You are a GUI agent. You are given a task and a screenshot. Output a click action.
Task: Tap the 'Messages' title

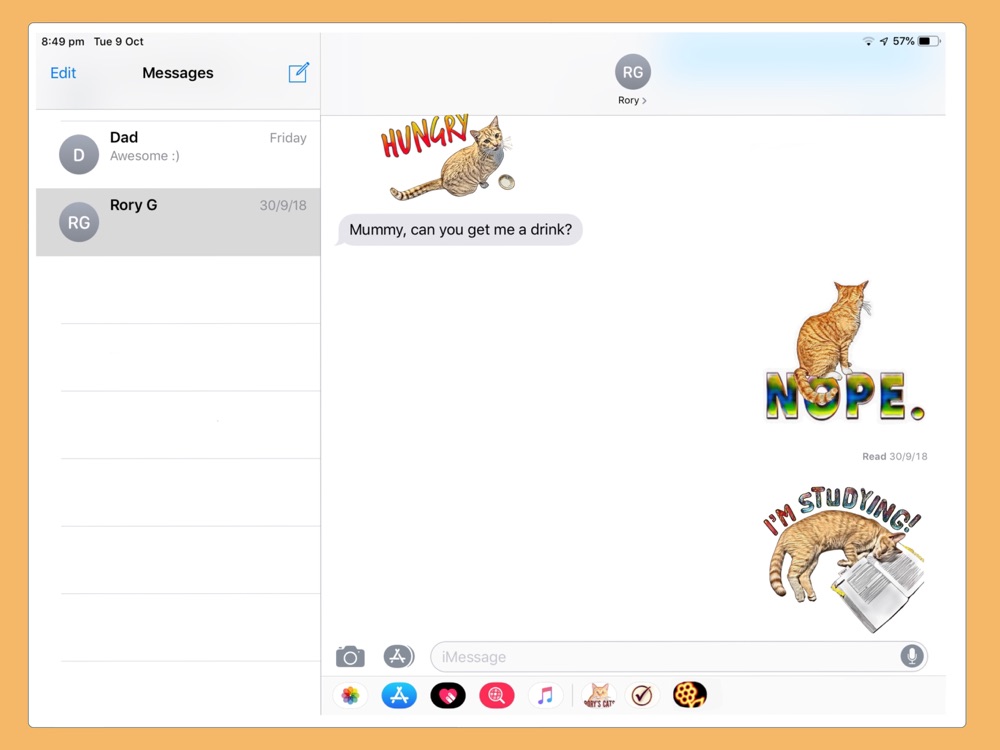[x=178, y=73]
